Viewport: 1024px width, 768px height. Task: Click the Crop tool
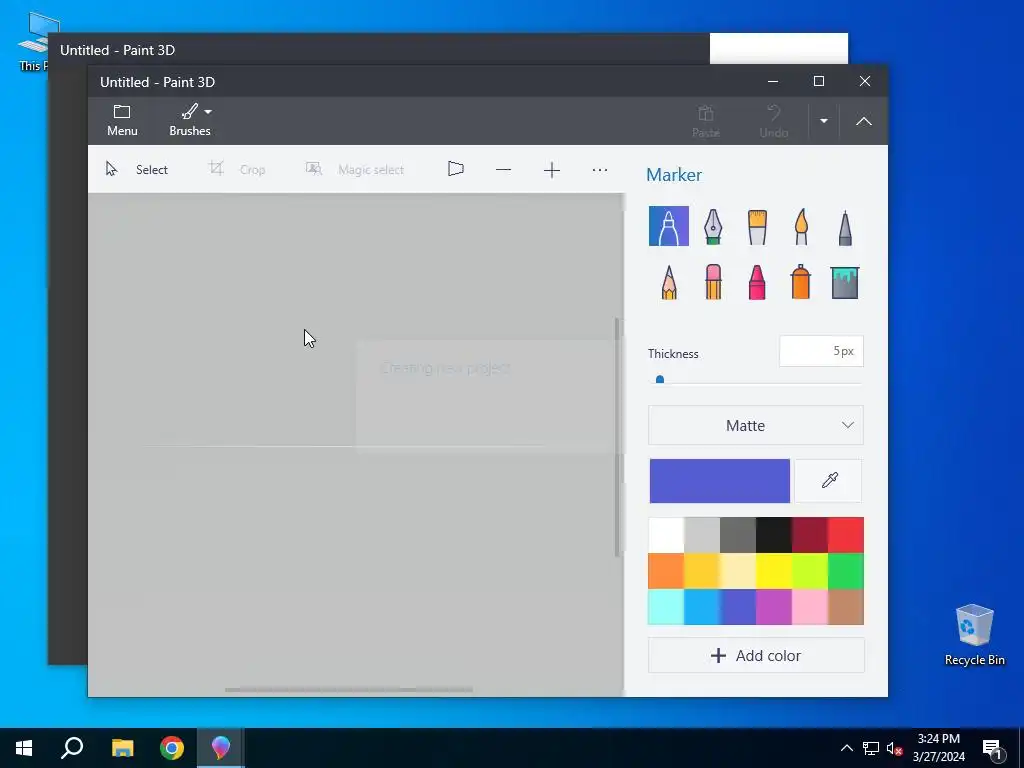point(236,170)
